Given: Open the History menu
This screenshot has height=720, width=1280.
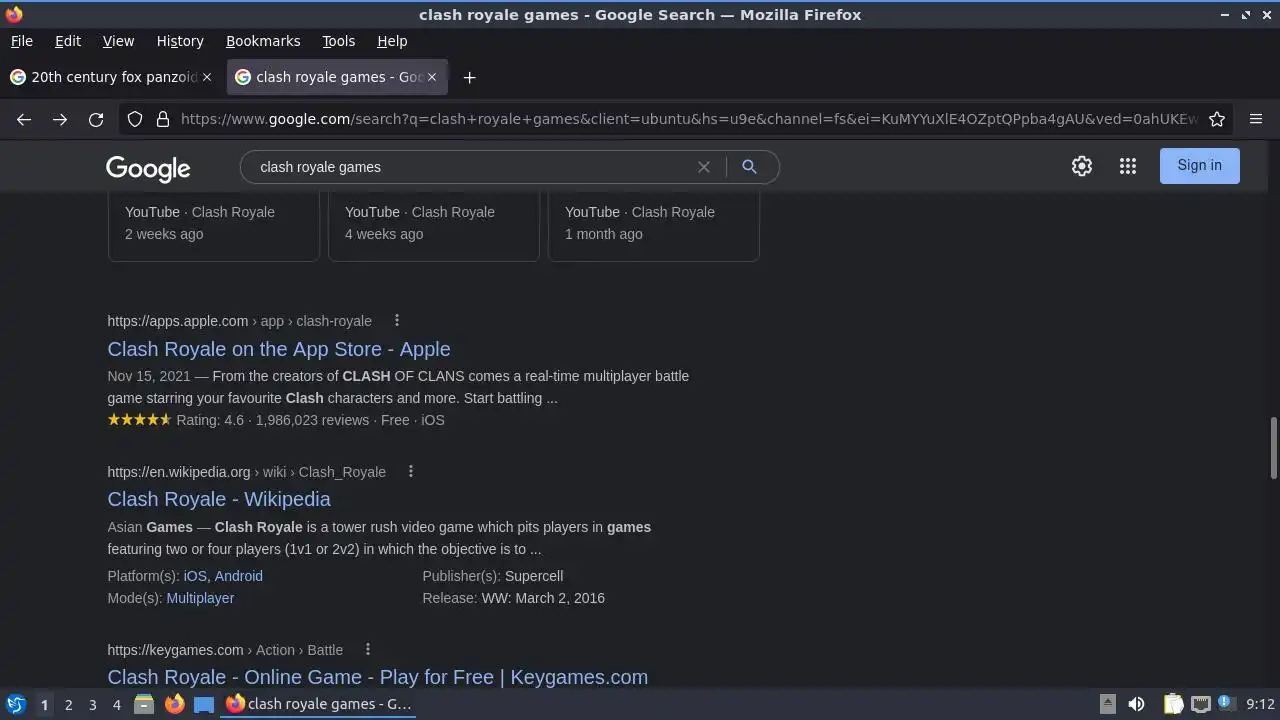Looking at the screenshot, I should (x=180, y=41).
